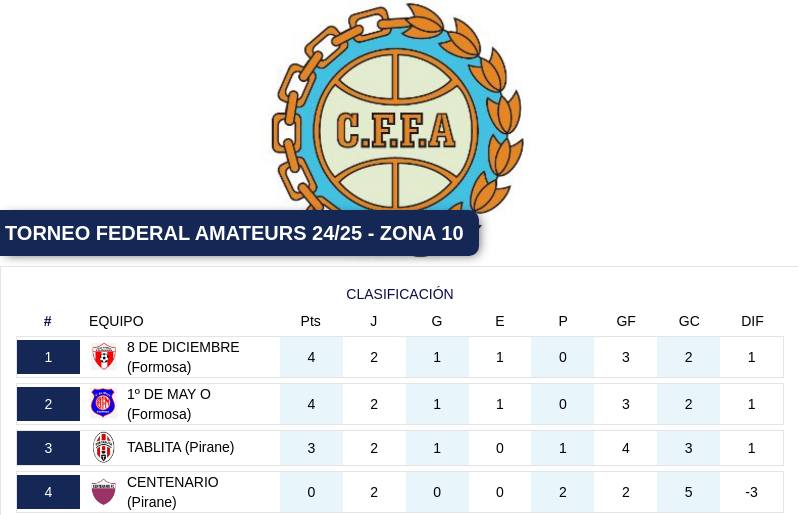Screen dimensions: 798x515
Task: Open TABLITA (Pirane) team name
Action: coord(181,447)
